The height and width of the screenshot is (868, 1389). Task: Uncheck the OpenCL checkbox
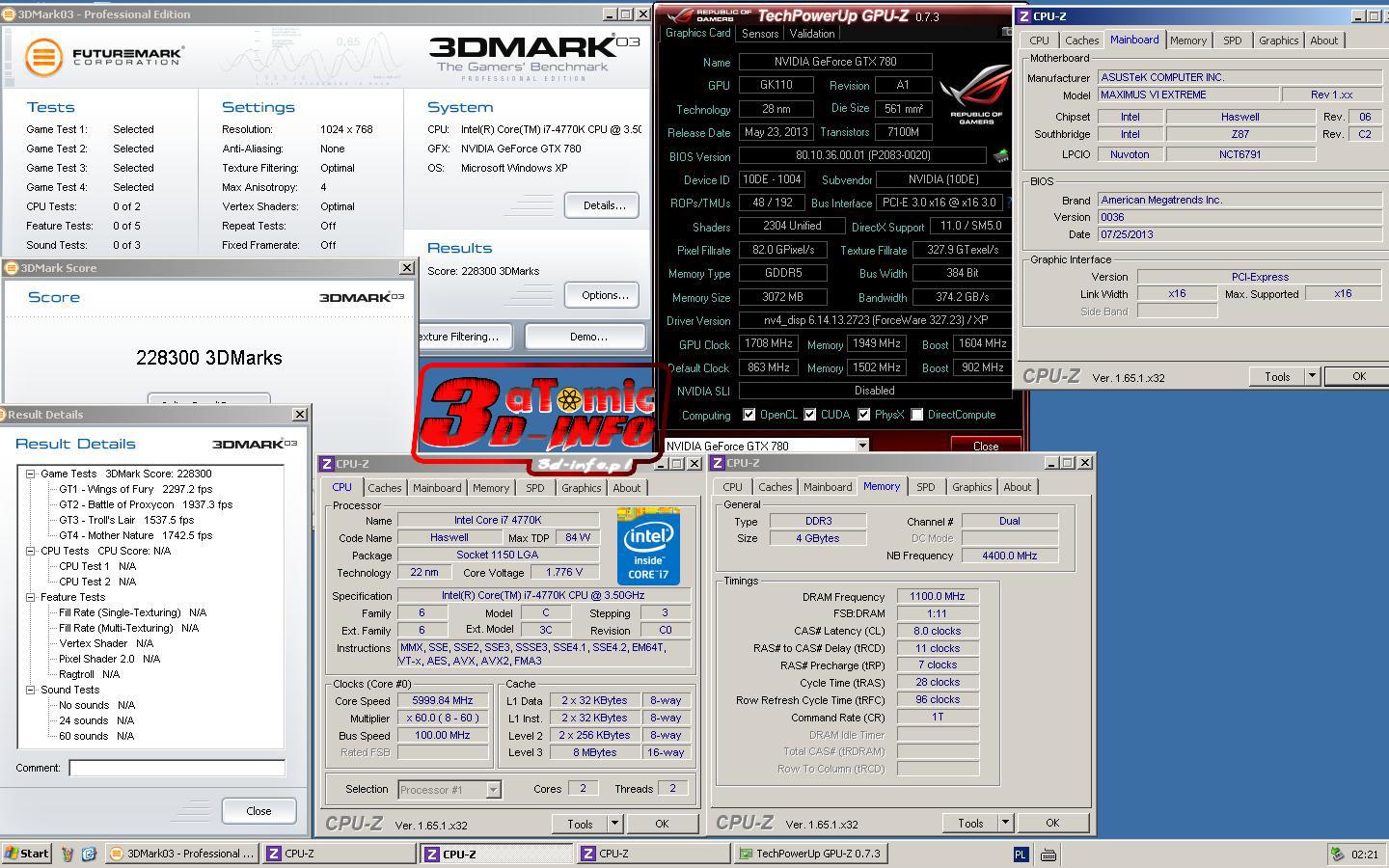click(x=749, y=415)
